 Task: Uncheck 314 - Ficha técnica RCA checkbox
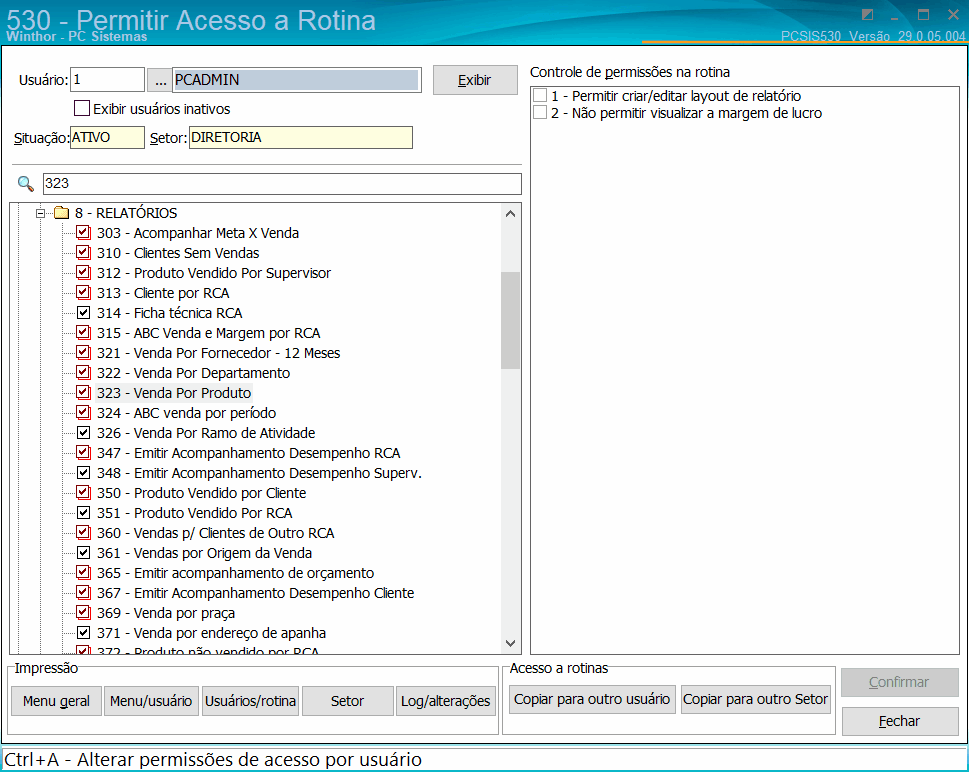point(83,313)
